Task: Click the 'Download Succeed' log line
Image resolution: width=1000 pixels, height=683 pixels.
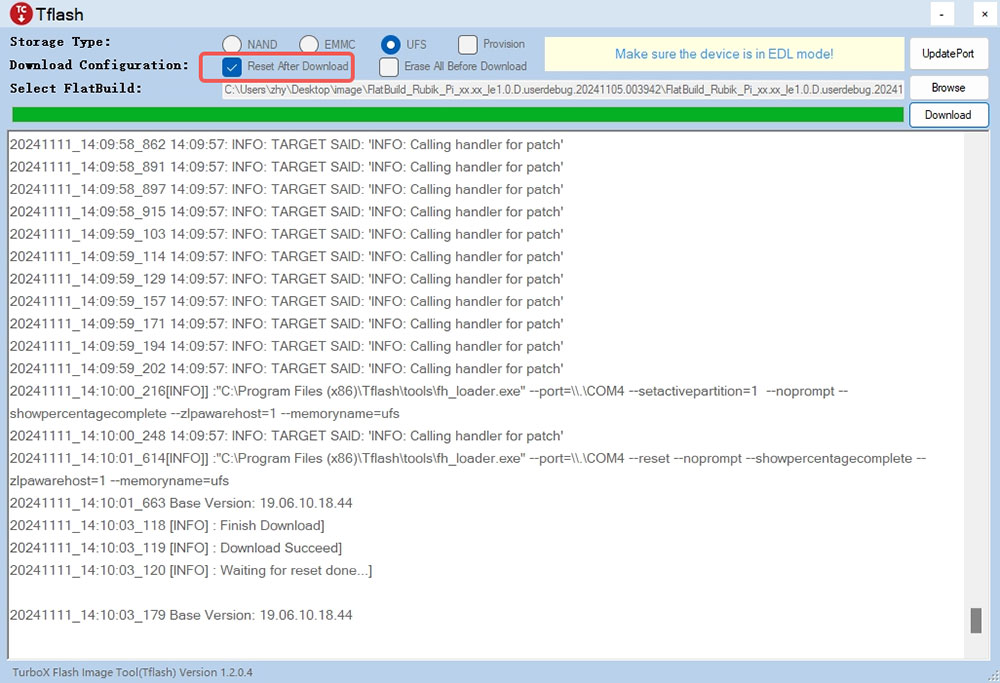Action: (x=176, y=548)
